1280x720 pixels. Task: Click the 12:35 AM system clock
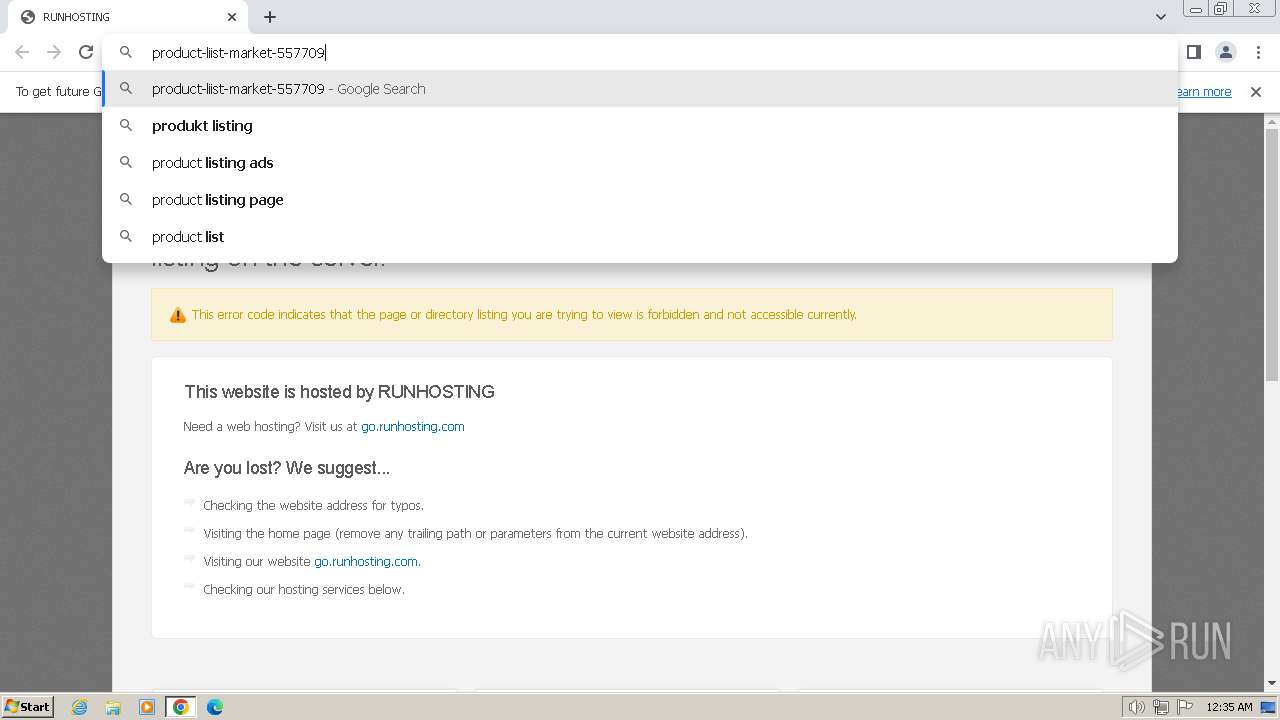coord(1229,707)
